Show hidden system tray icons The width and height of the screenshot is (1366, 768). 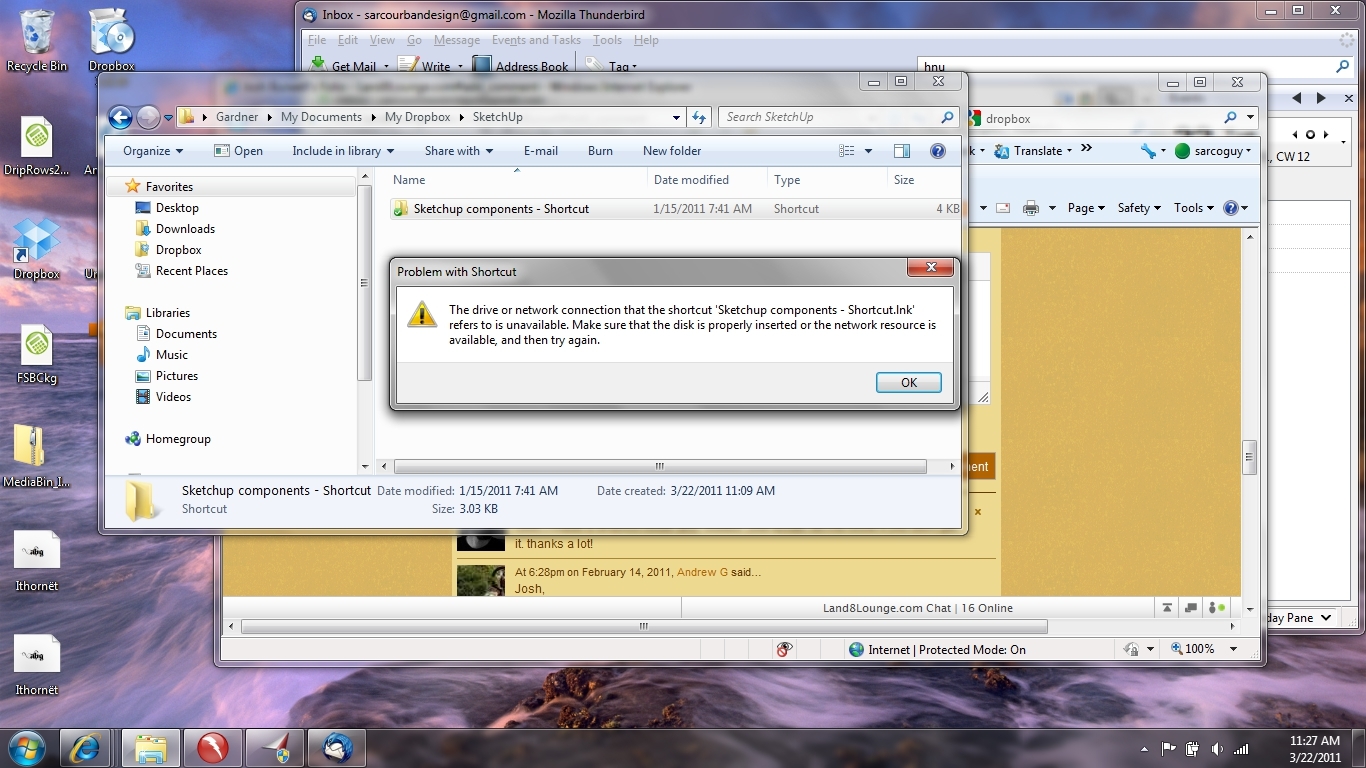[1144, 749]
